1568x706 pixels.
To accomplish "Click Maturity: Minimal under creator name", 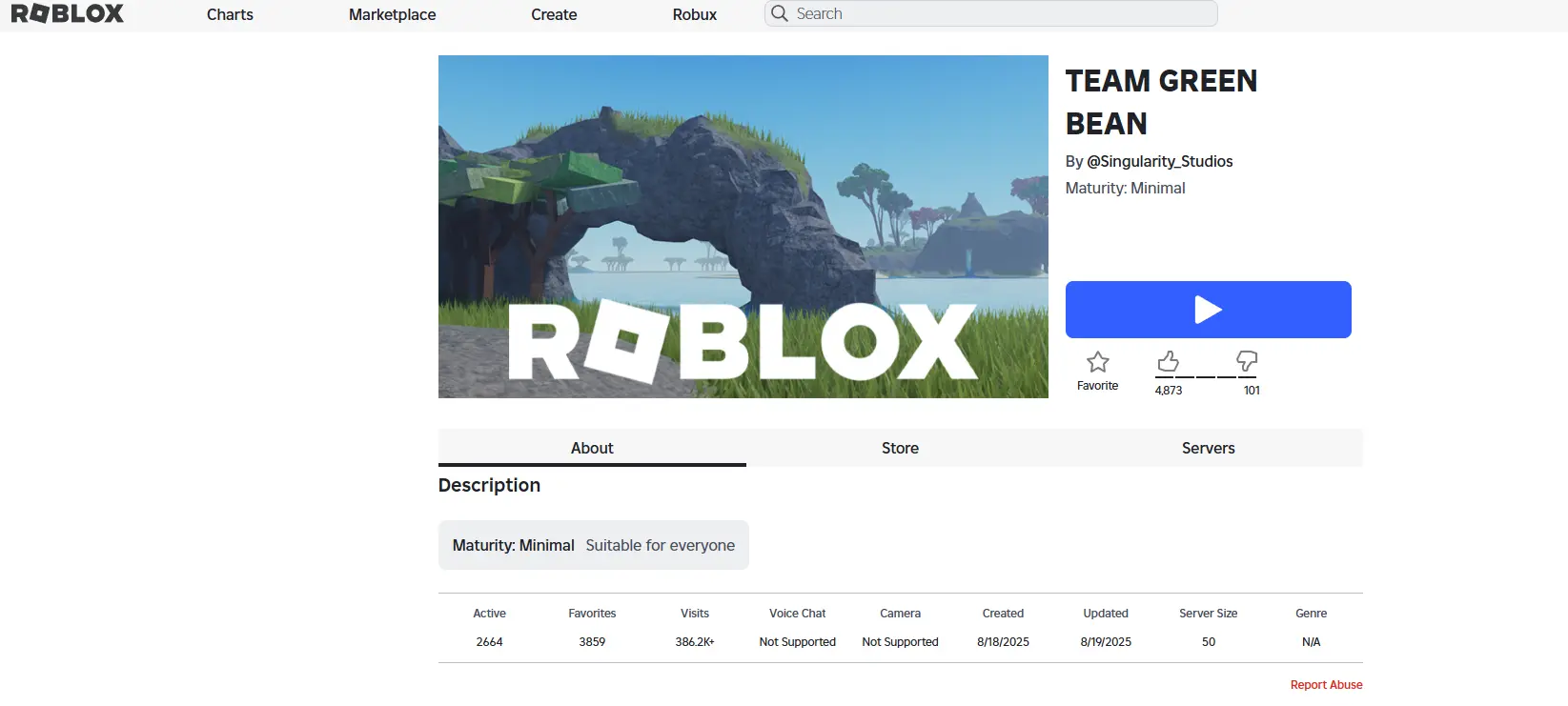I will (x=1125, y=189).
